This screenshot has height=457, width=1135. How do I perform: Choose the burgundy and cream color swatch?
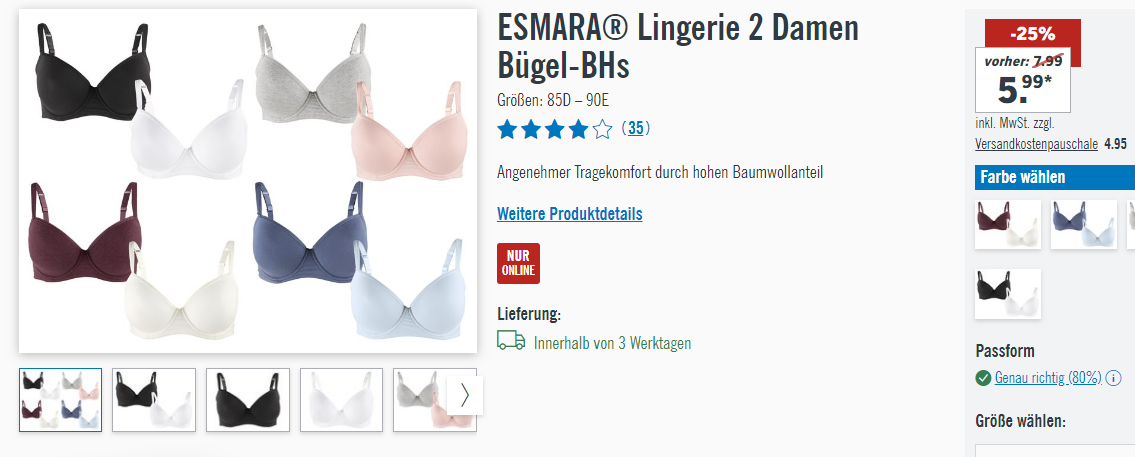click(1008, 225)
